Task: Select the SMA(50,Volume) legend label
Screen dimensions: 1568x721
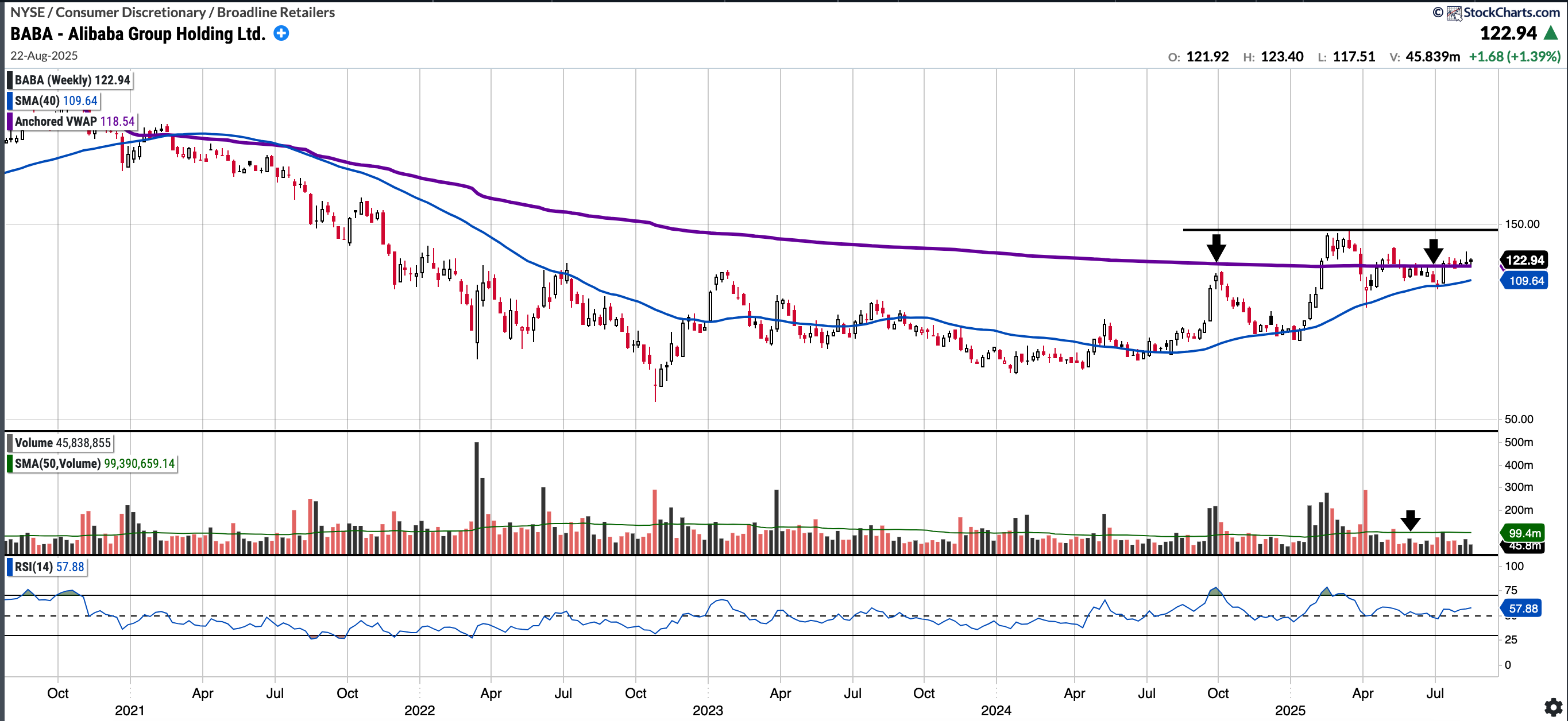Action: 58,464
